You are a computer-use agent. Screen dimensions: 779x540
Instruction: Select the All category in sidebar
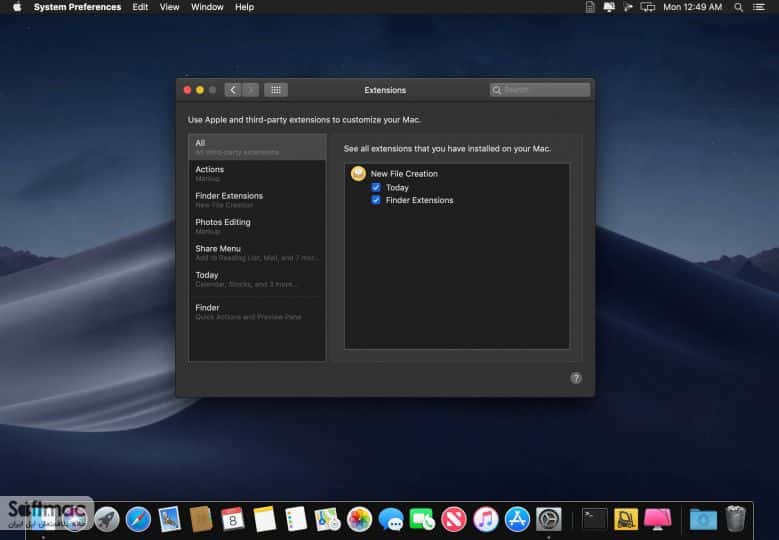pos(257,147)
